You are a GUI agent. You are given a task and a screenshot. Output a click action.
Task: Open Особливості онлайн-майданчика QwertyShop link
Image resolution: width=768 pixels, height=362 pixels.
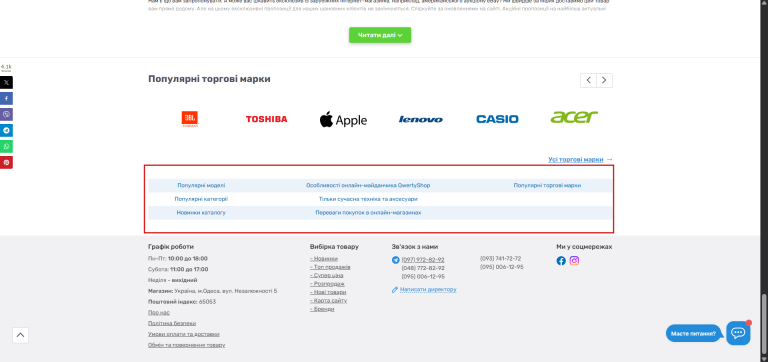(368, 186)
